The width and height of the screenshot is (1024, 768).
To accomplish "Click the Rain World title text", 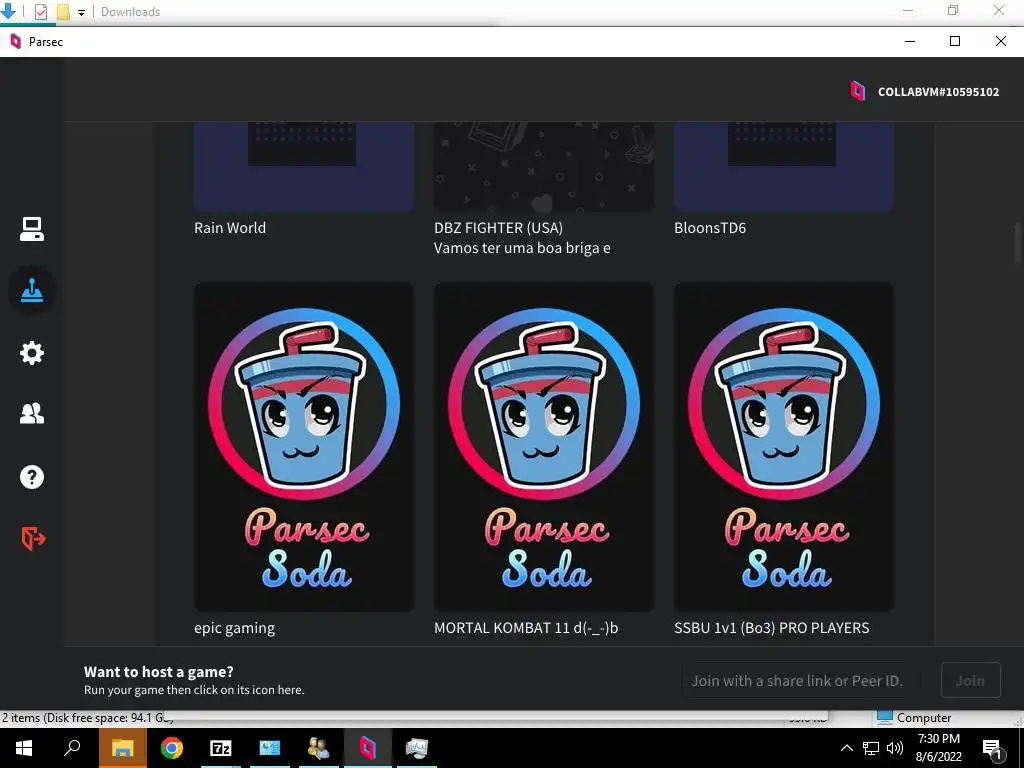I will (230, 228).
